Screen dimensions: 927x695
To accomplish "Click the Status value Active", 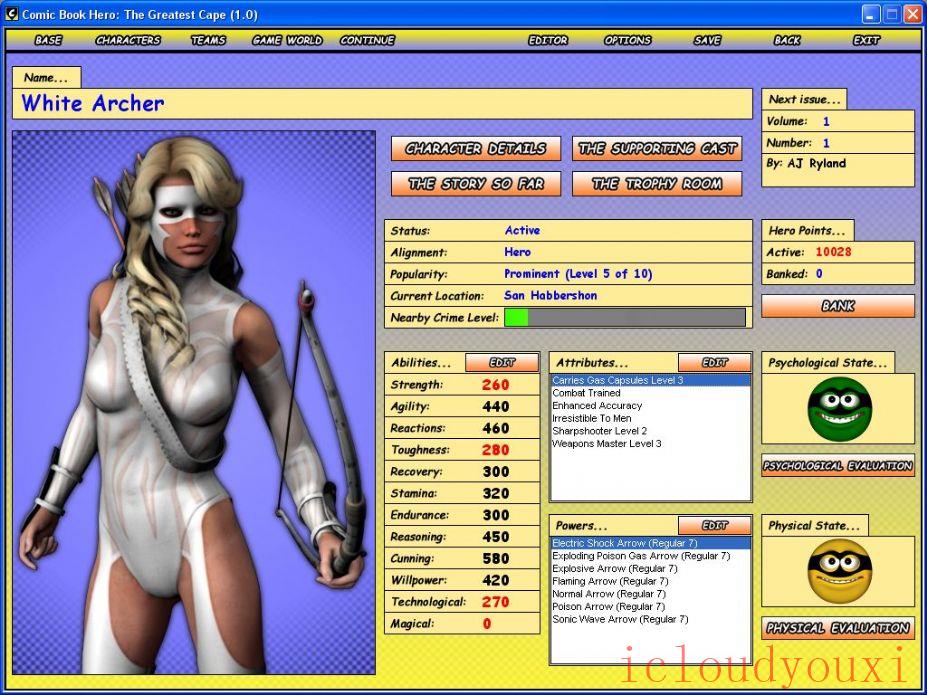I will click(x=522, y=230).
